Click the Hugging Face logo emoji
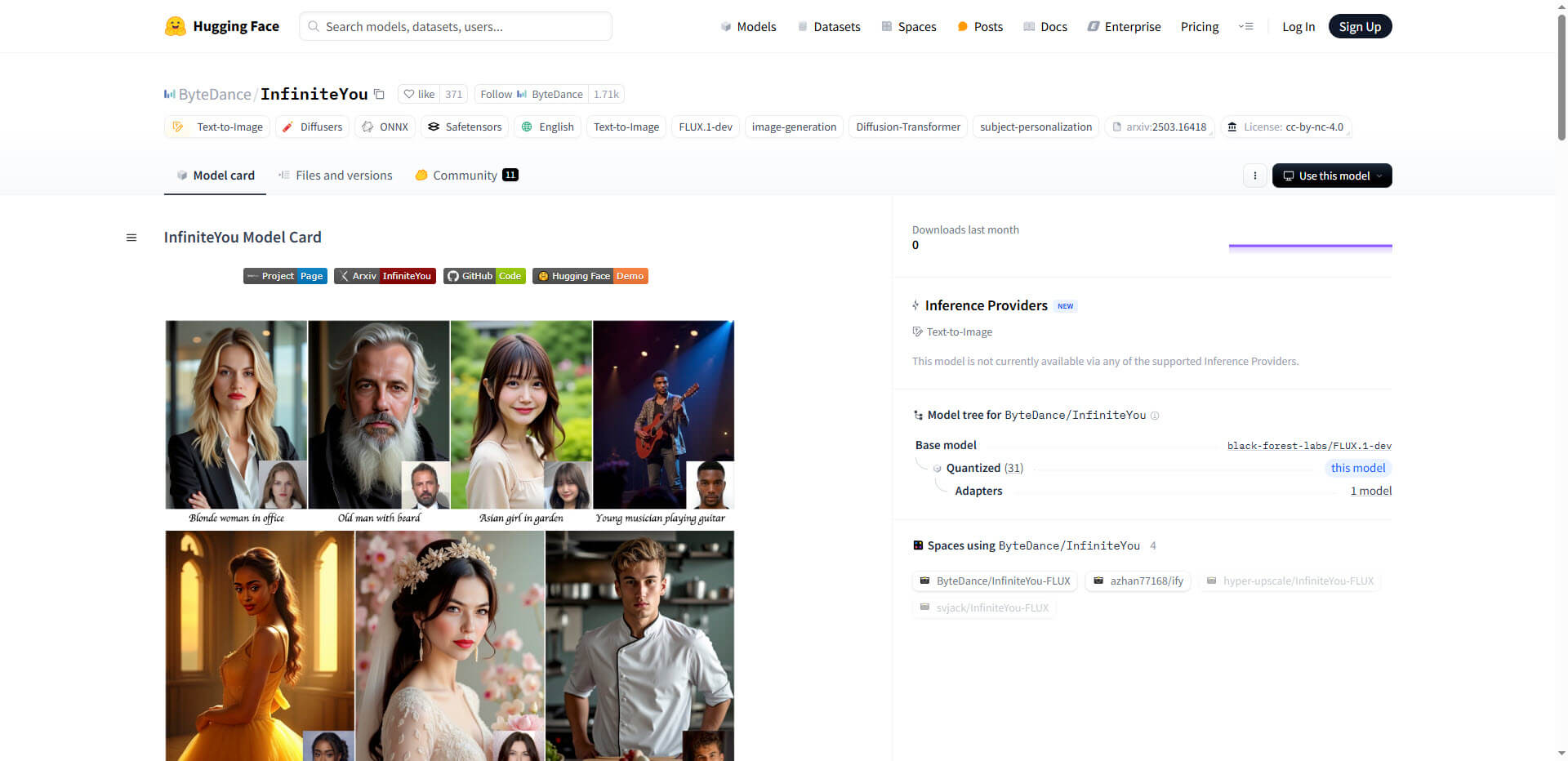The height and width of the screenshot is (761, 1568). coord(175,26)
